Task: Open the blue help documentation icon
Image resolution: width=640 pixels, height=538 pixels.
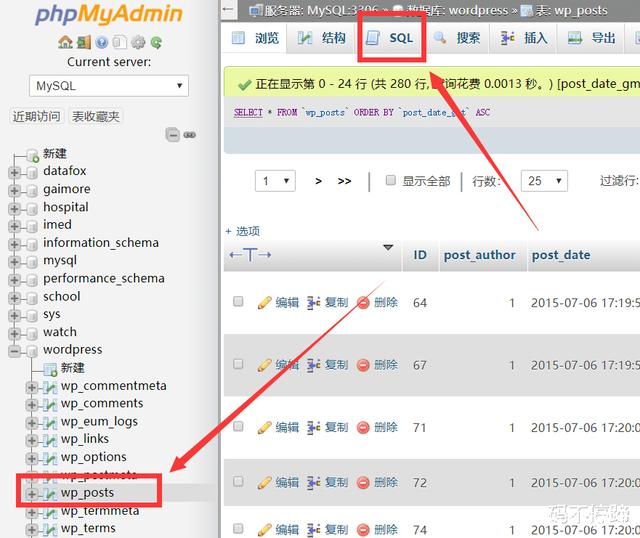Action: coord(102,43)
